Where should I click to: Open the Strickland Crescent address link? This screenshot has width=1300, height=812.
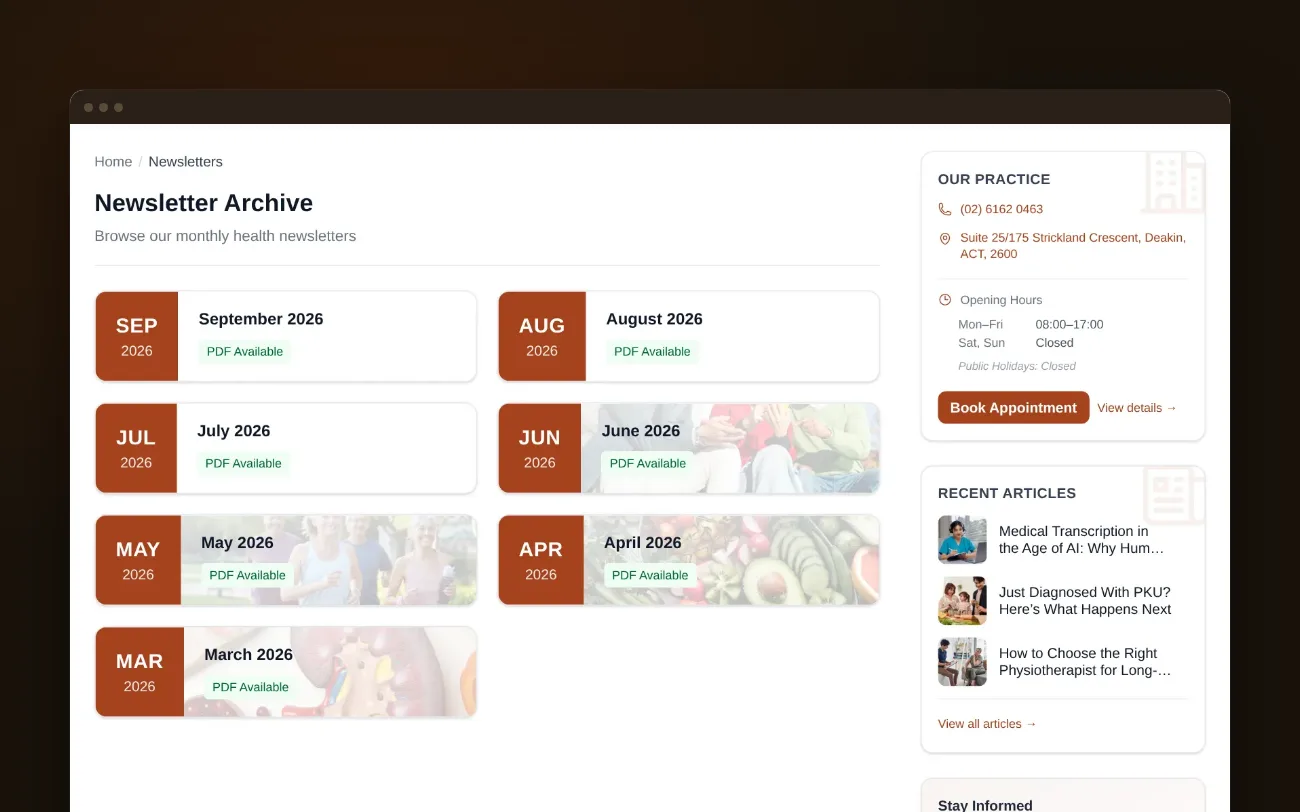pyautogui.click(x=1073, y=246)
